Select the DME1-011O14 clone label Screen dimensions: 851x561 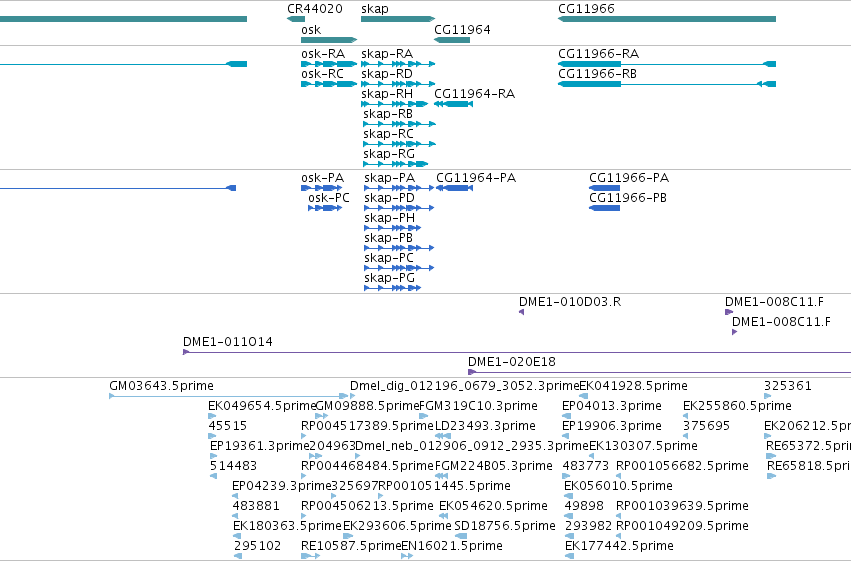228,342
